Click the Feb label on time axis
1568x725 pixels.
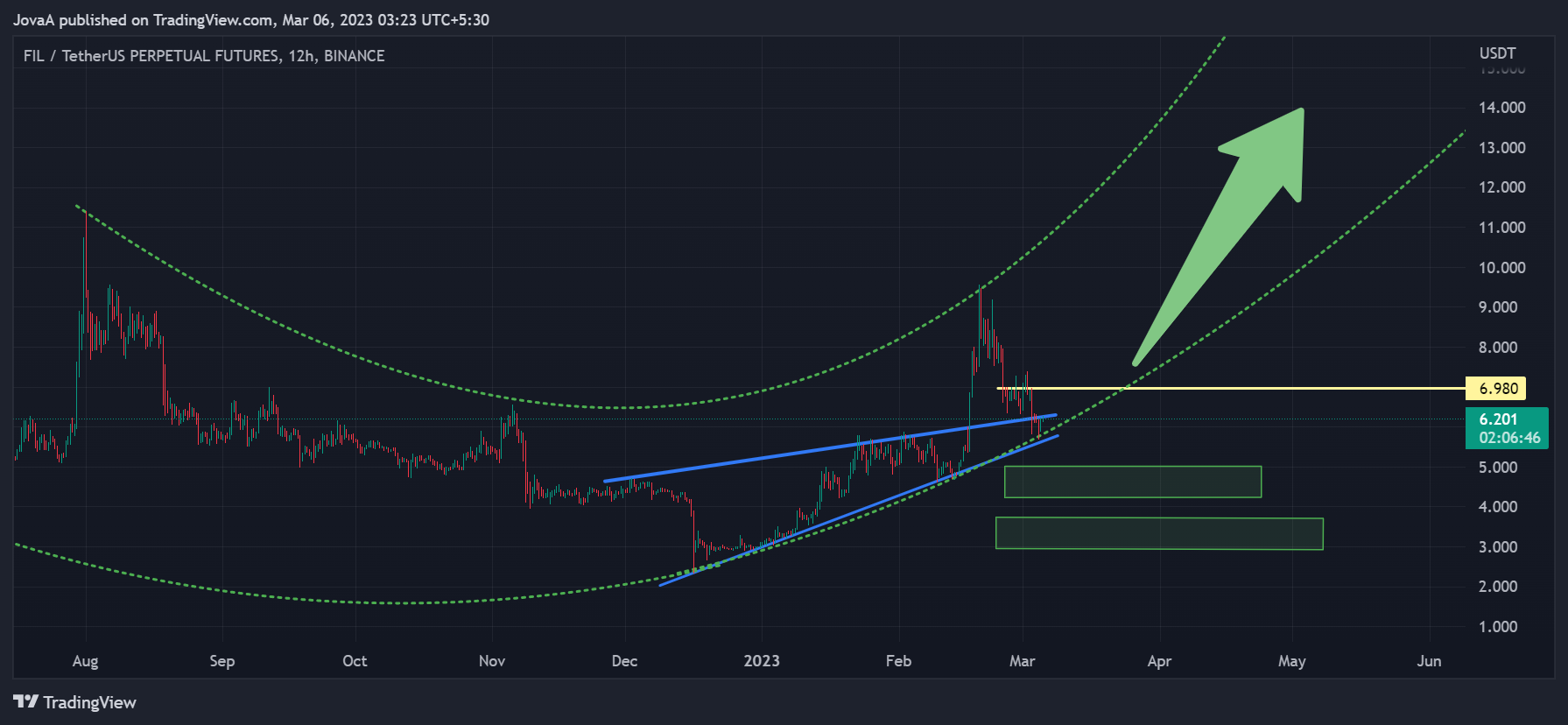898,661
